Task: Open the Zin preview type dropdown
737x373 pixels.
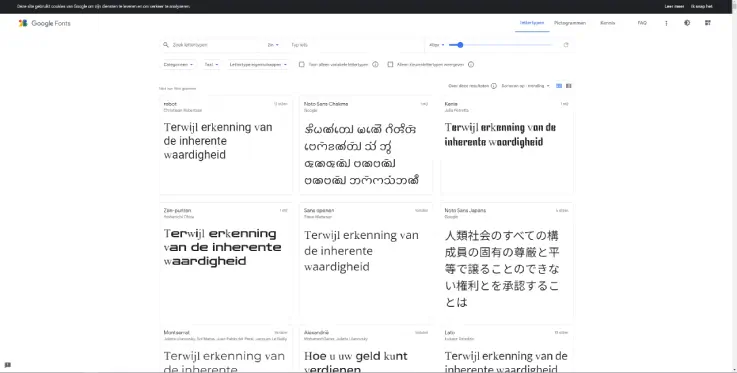Action: coord(273,45)
